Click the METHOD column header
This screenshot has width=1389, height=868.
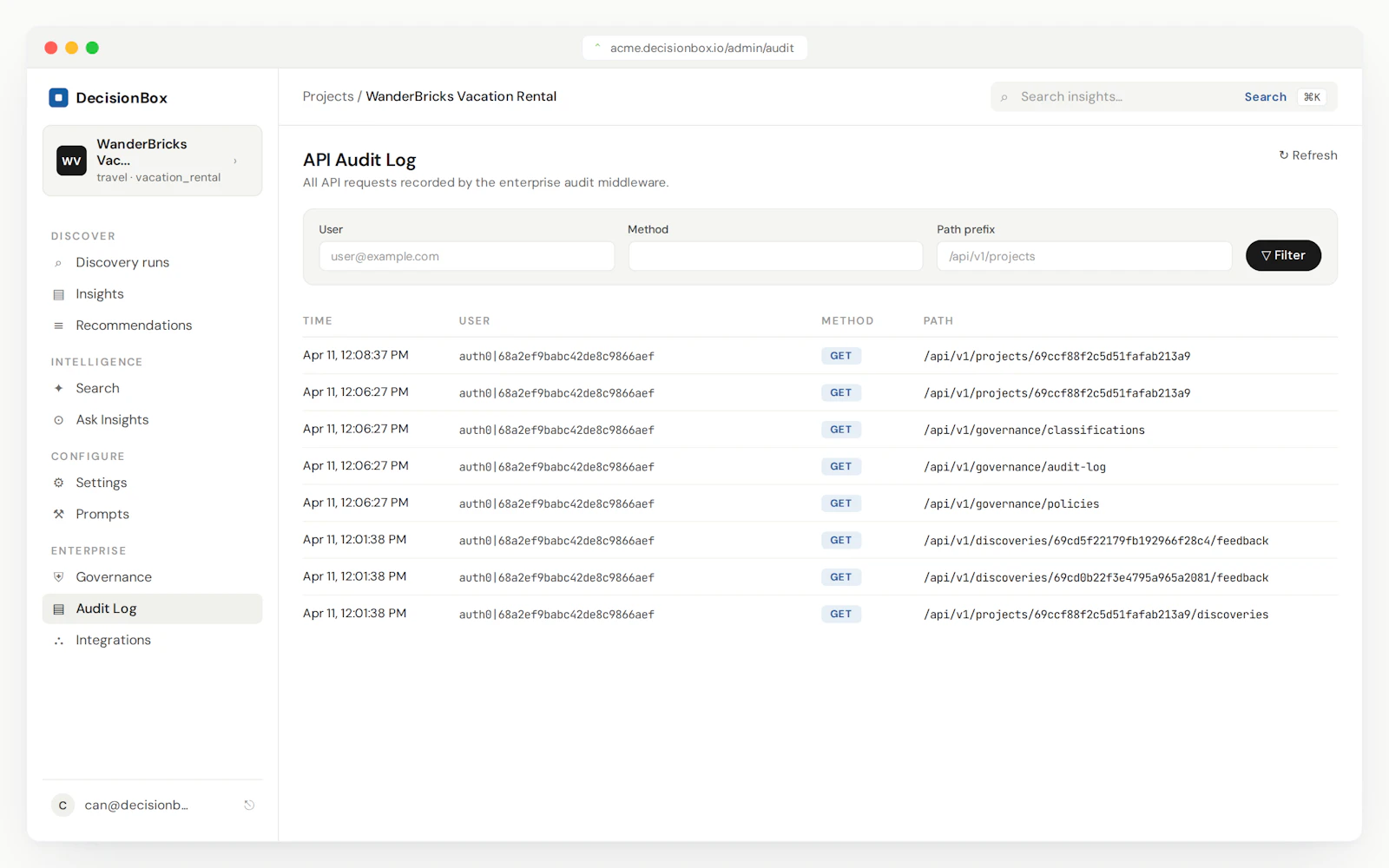coord(847,321)
